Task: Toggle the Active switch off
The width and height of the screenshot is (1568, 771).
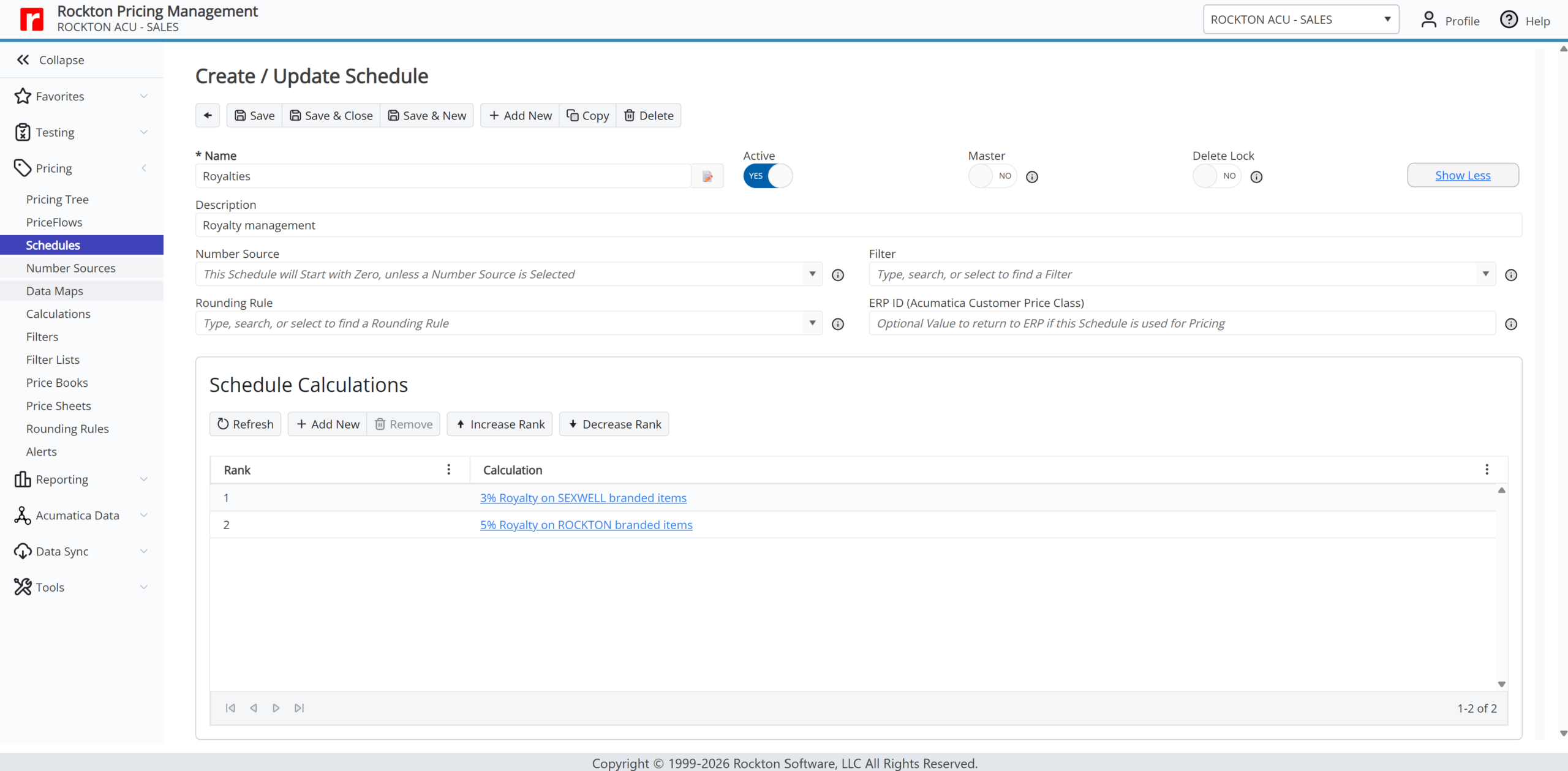Action: coord(767,176)
